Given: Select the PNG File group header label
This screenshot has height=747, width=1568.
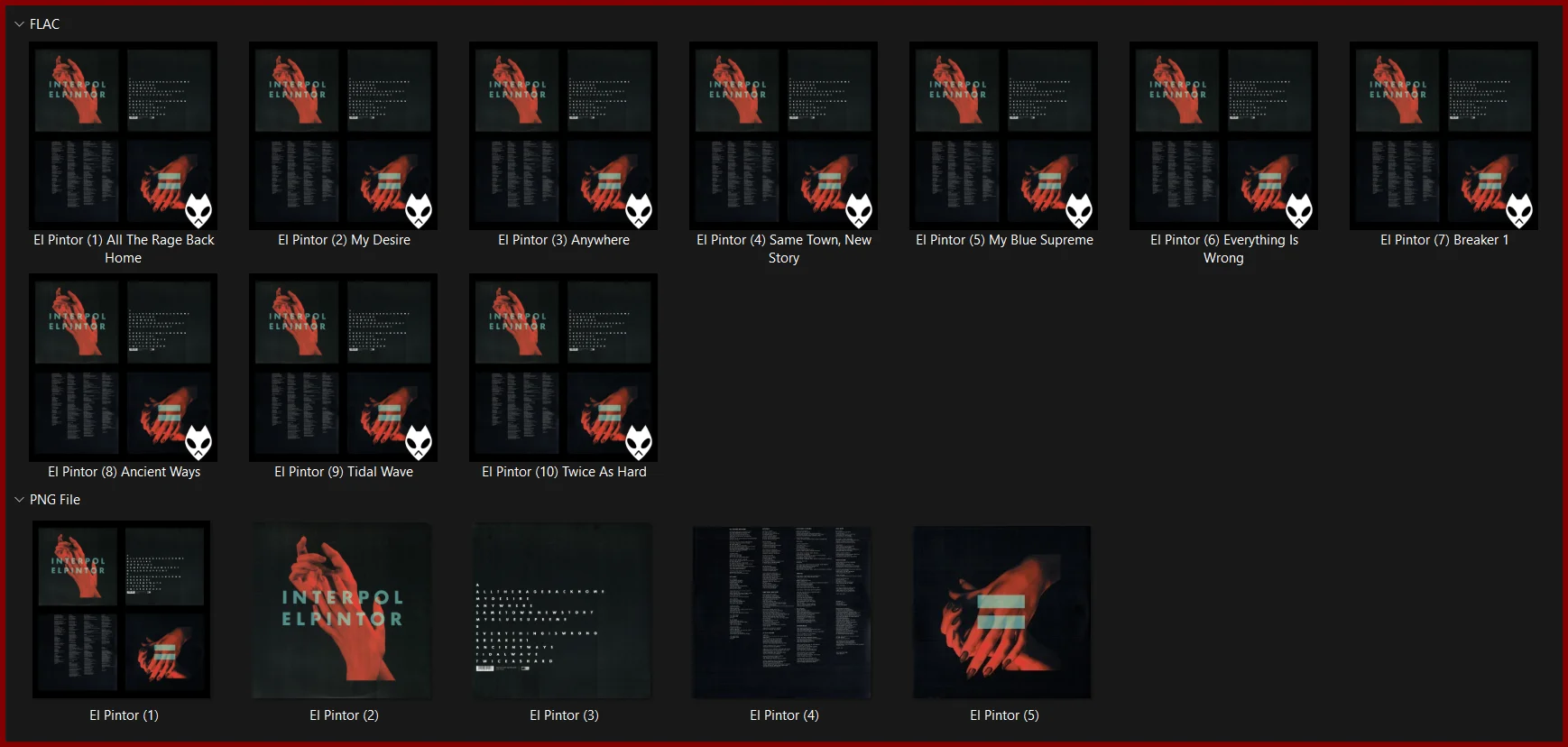Looking at the screenshot, I should [55, 500].
